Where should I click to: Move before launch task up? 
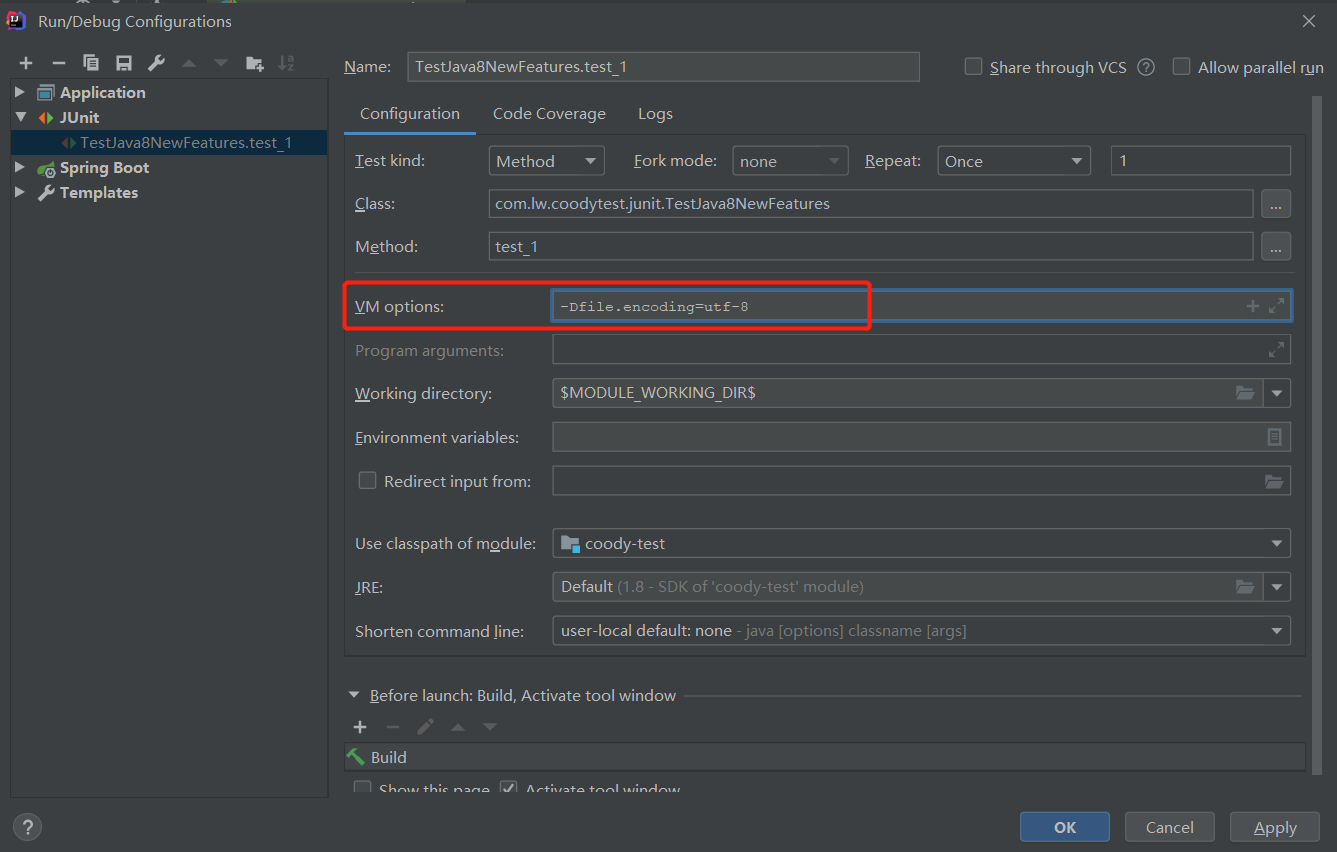coord(458,727)
